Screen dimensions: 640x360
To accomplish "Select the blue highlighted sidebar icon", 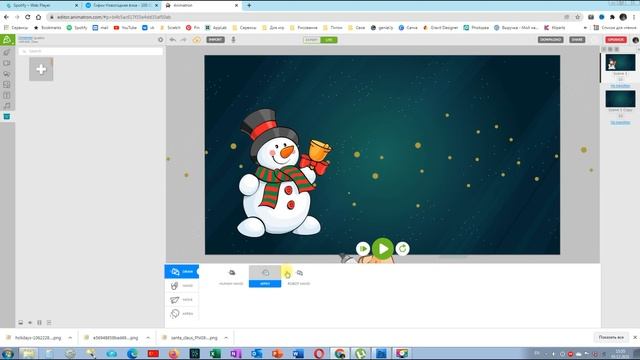I will (7, 116).
